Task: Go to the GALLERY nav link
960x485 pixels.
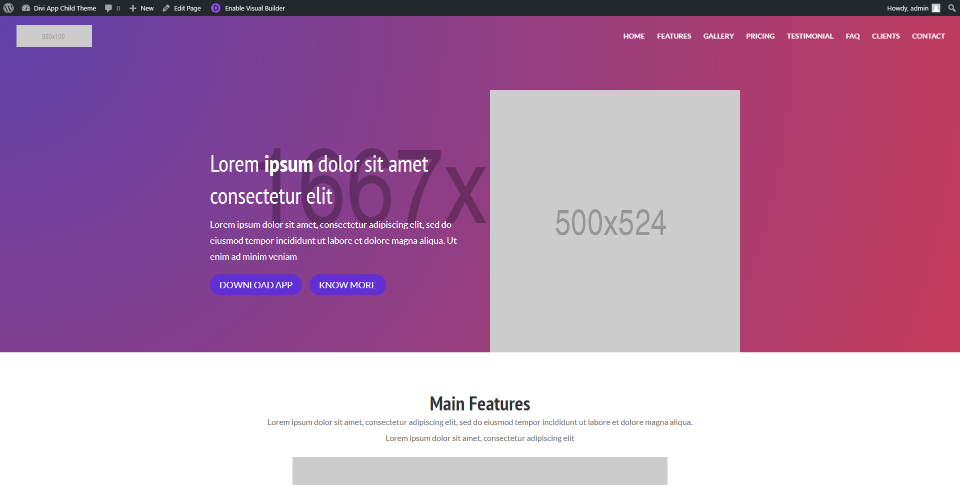Action: coord(718,36)
